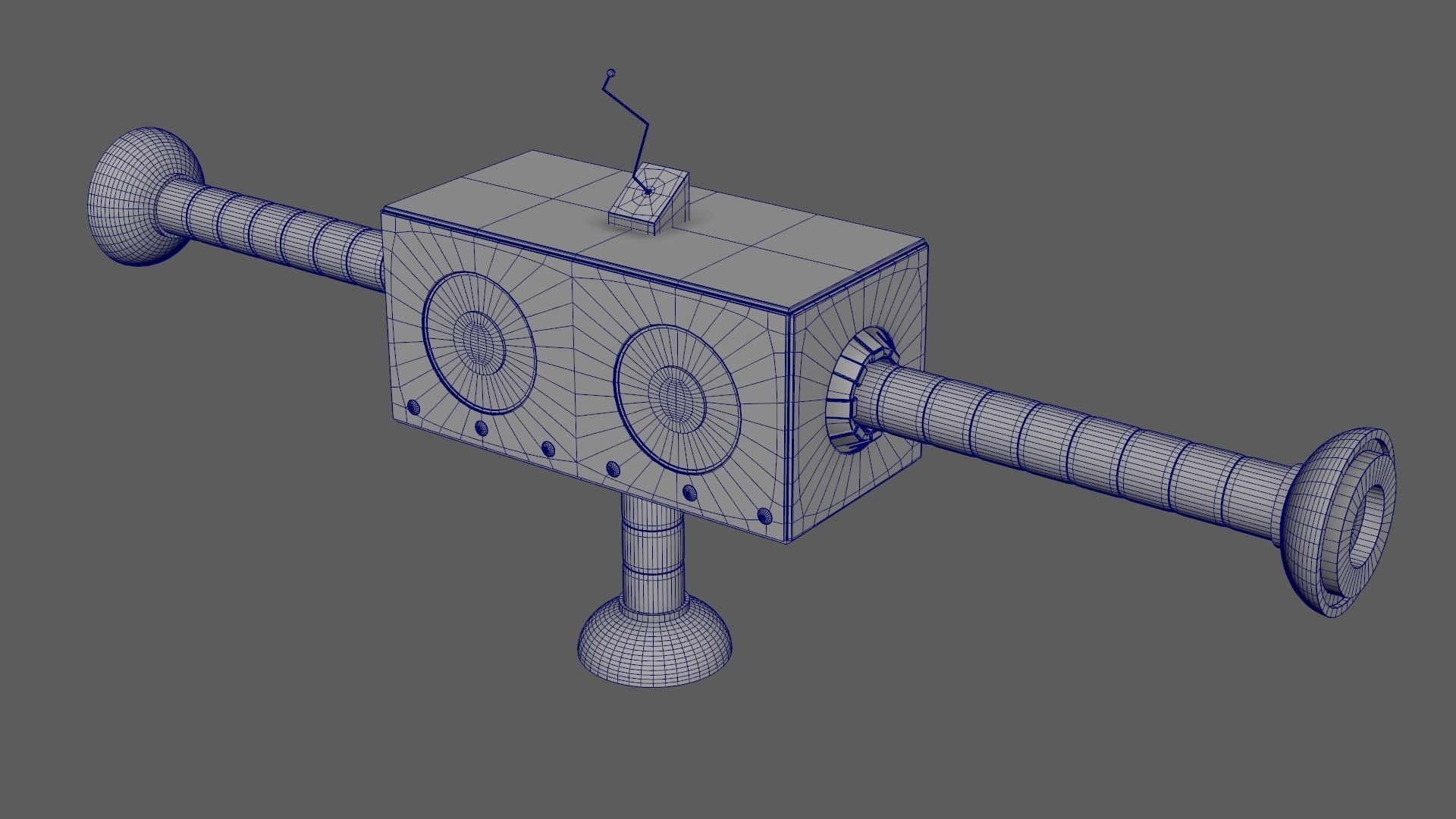Pick the left arm's rounded suction cup end
Image resolution: width=1456 pixels, height=819 pixels.
click(x=146, y=196)
